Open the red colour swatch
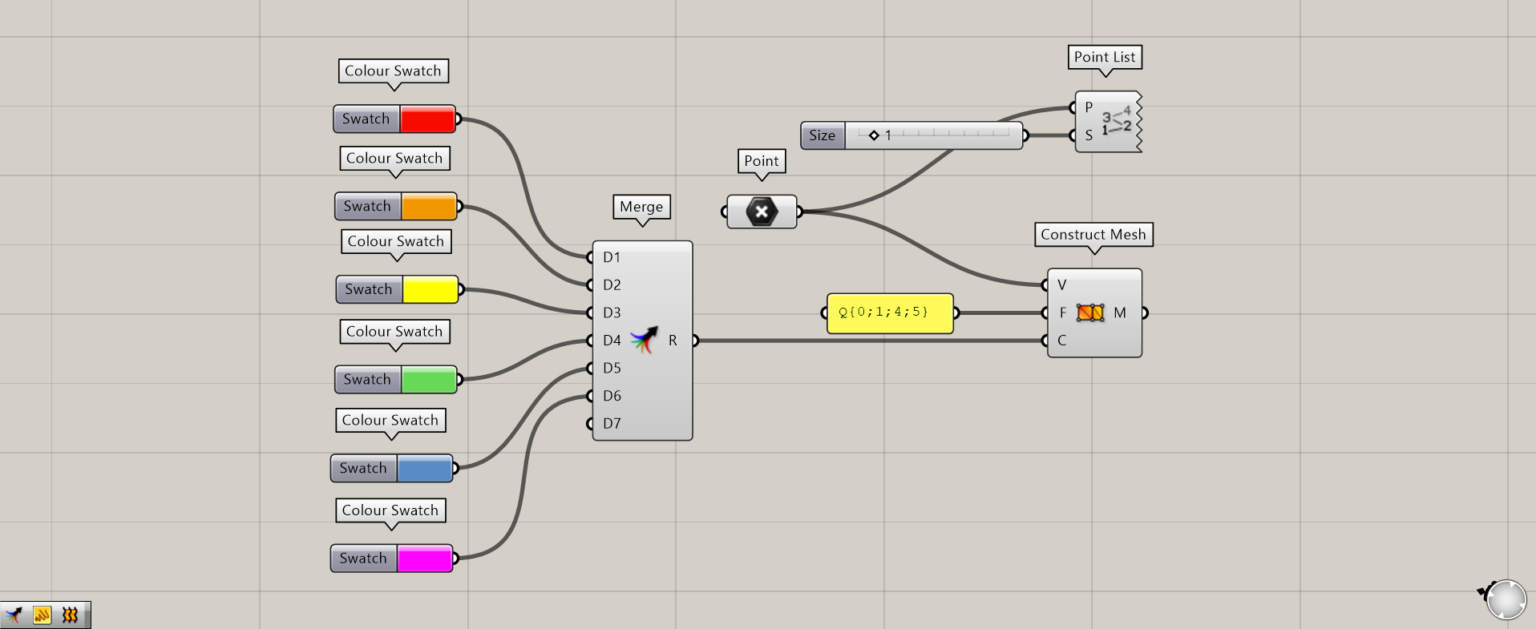The width and height of the screenshot is (1536, 629). 428,120
